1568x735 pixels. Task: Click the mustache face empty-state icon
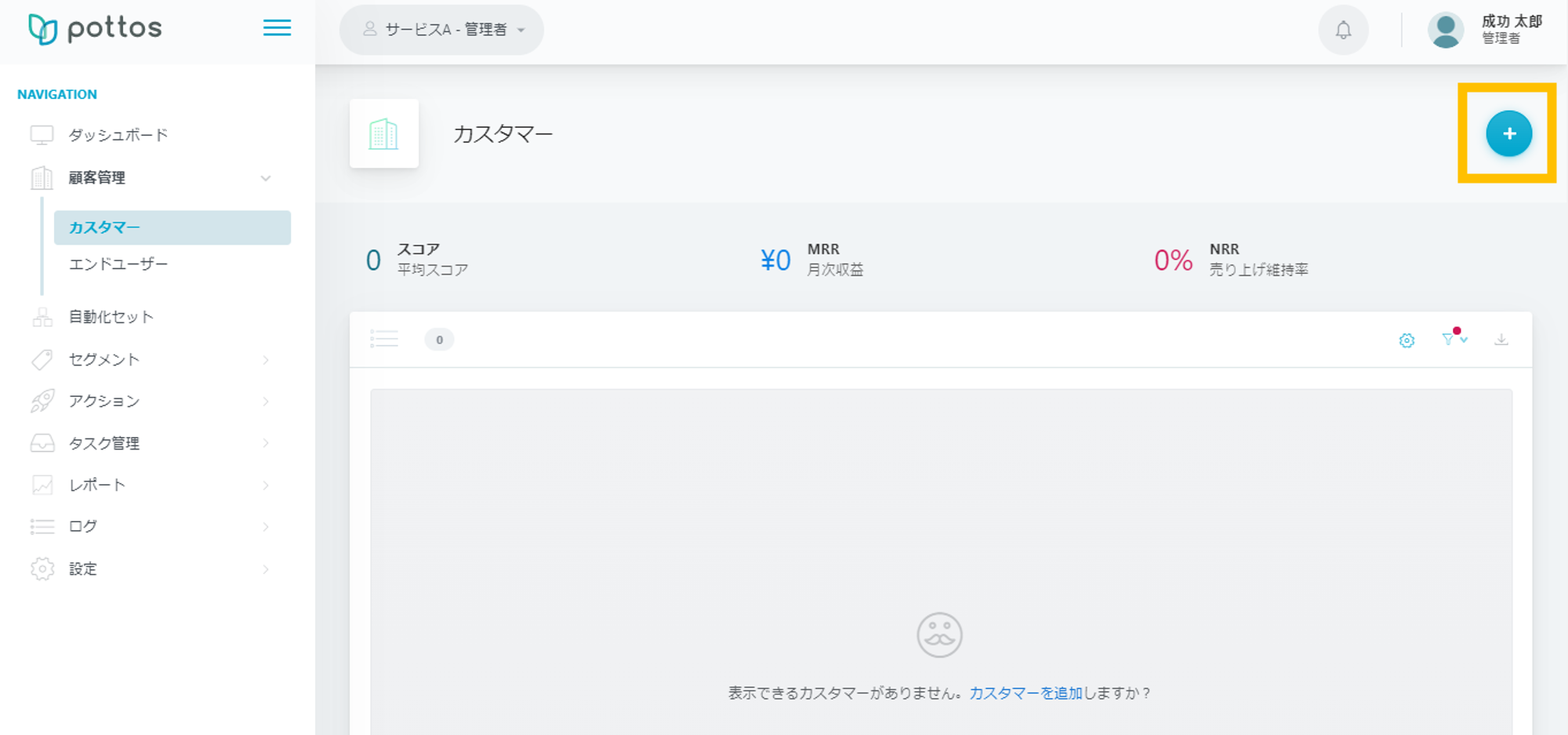(x=939, y=635)
